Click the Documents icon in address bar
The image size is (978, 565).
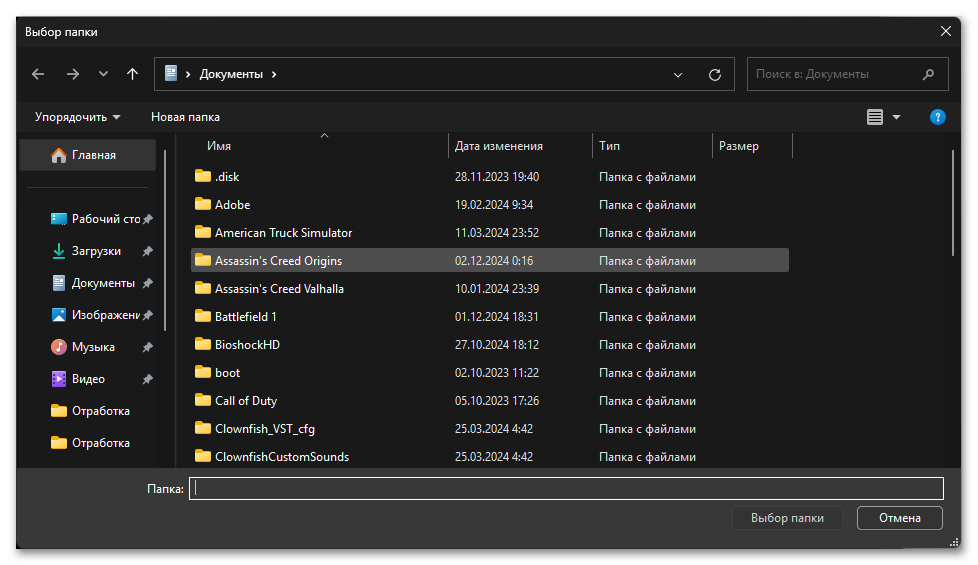171,74
